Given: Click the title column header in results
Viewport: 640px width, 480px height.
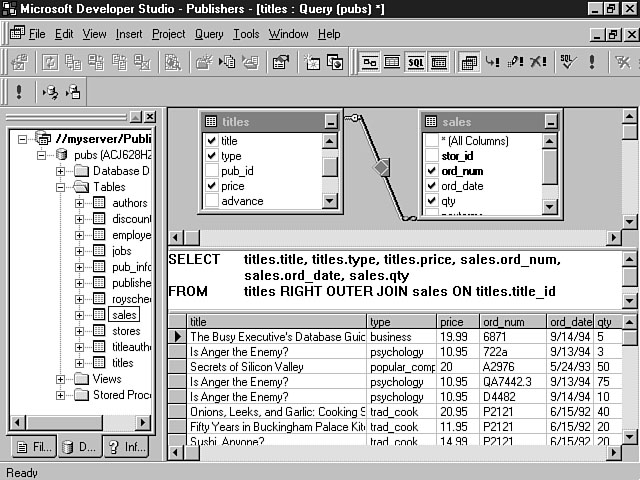Looking at the screenshot, I should 275,322.
